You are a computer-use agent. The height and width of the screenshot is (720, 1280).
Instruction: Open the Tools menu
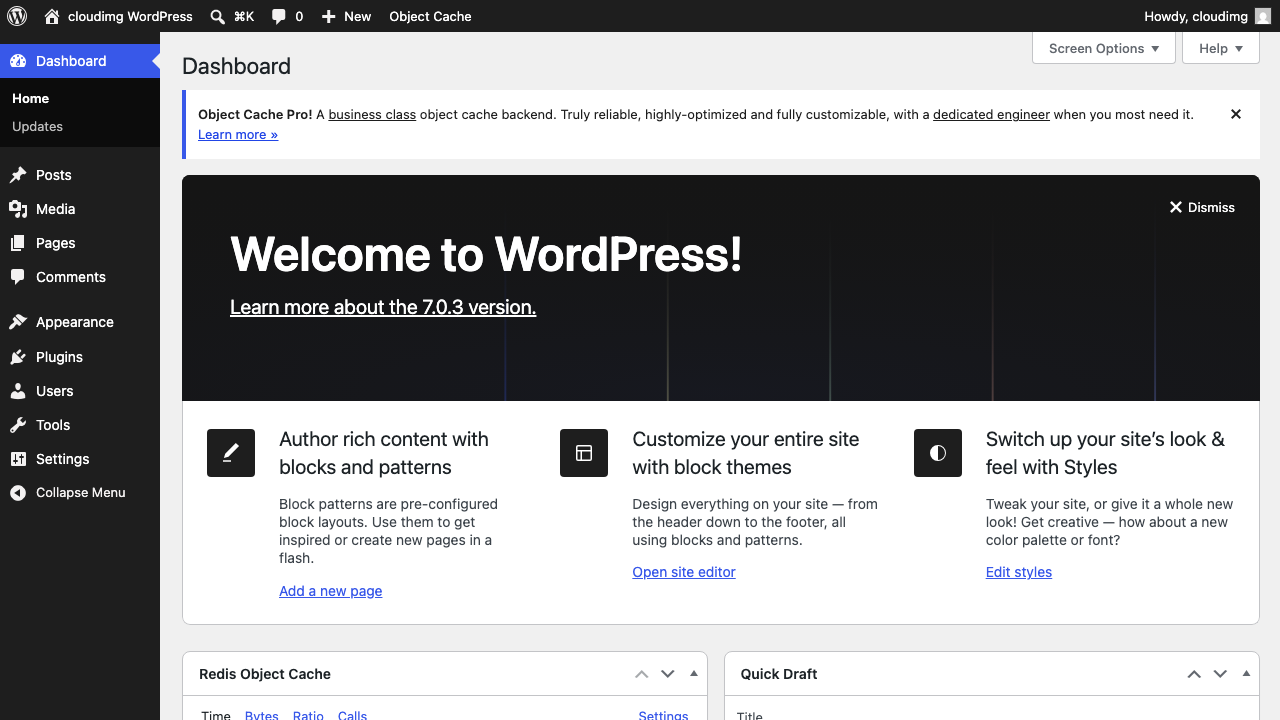(x=80, y=425)
